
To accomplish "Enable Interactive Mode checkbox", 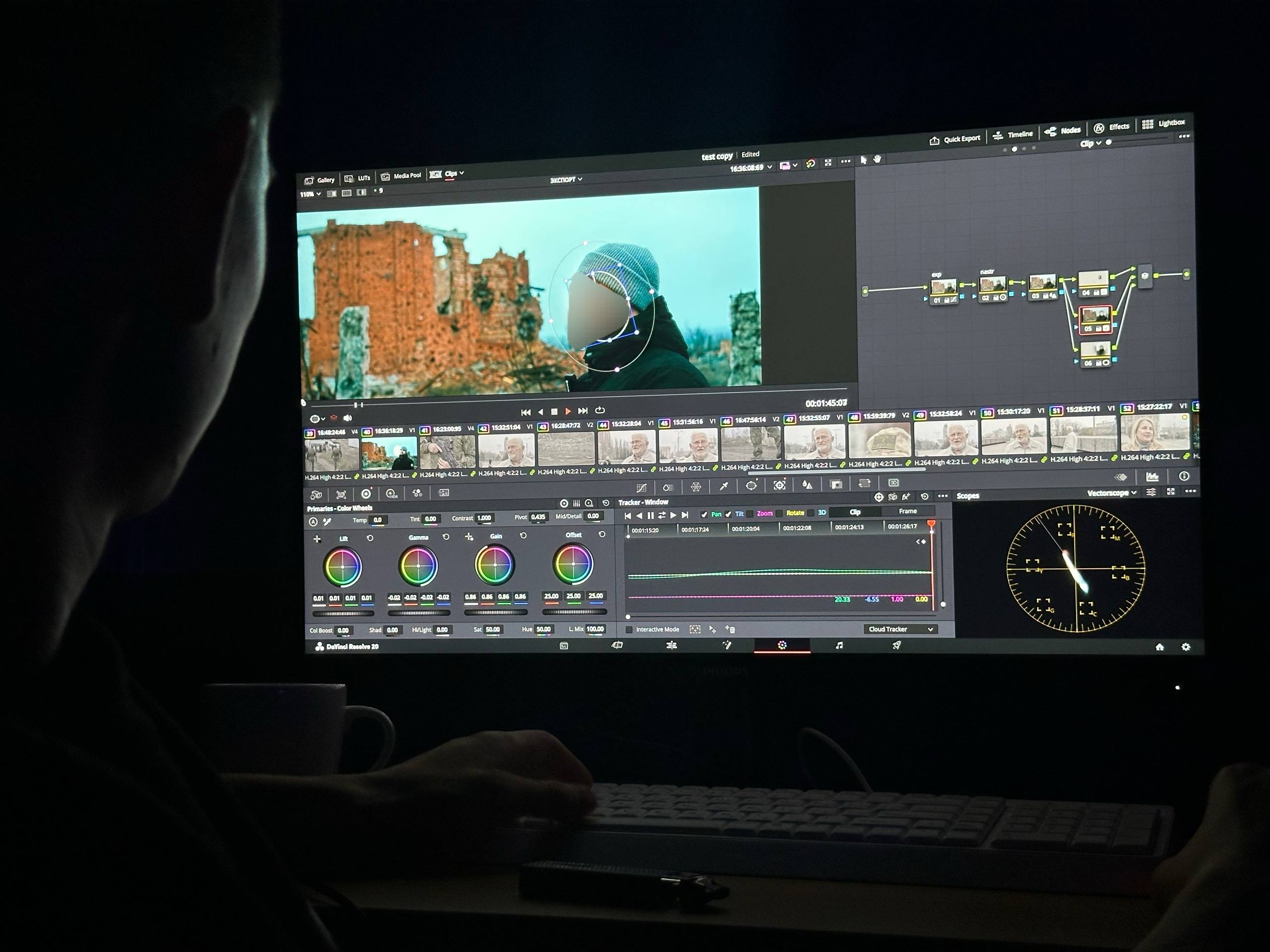I will [x=629, y=630].
